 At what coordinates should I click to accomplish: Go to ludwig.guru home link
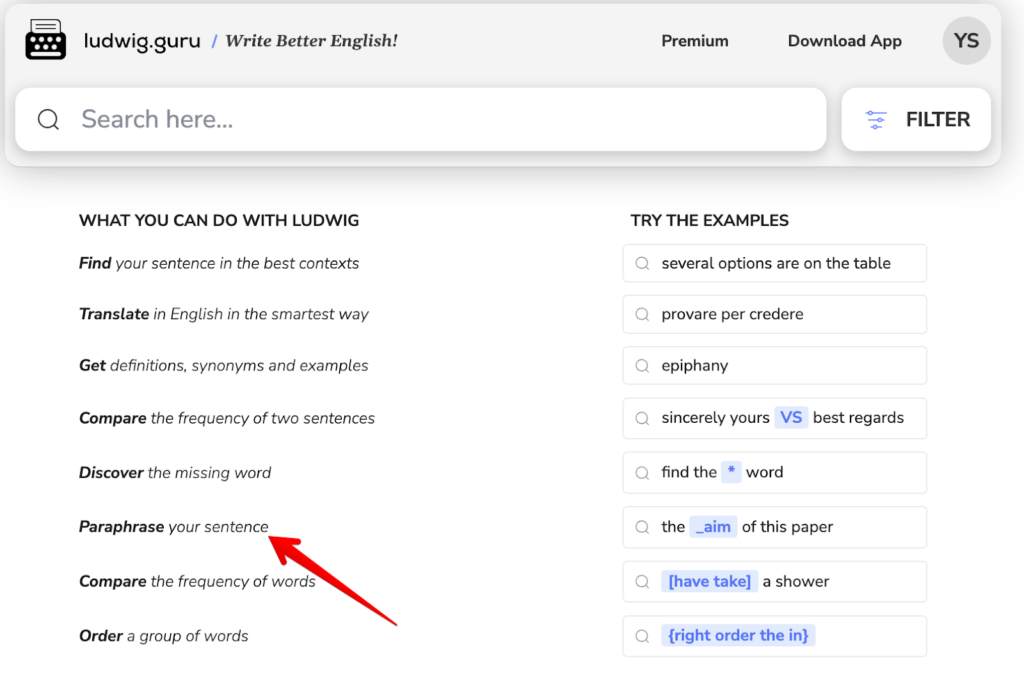tap(142, 41)
